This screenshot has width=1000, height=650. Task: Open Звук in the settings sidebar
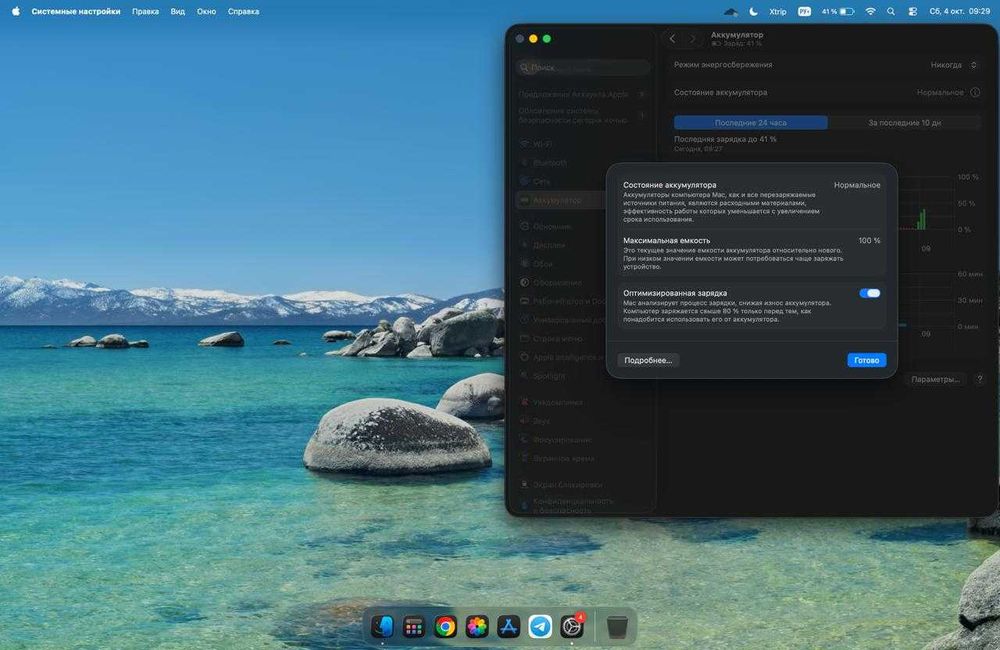pyautogui.click(x=580, y=421)
